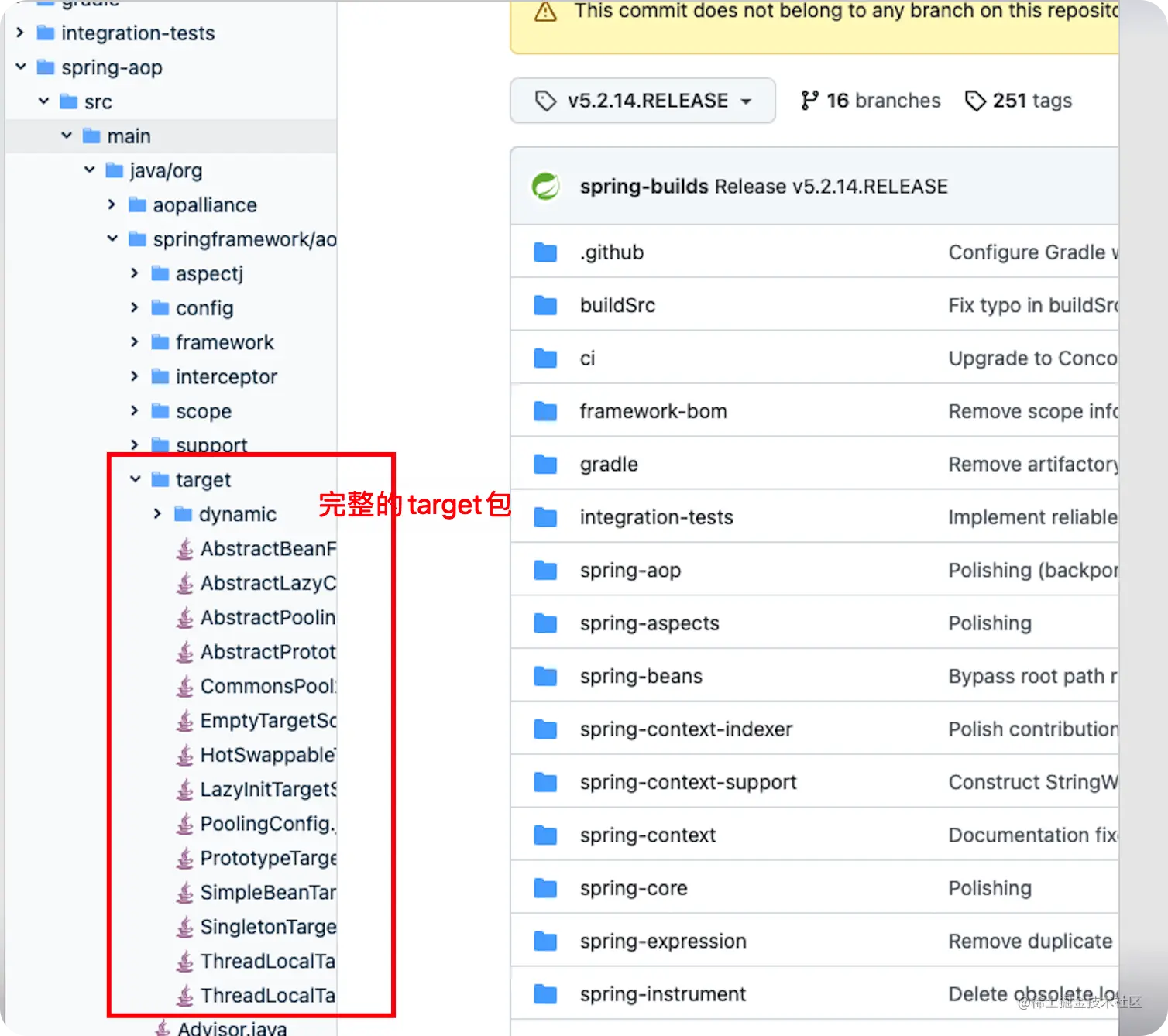
Task: Expand the dynamic subfolder chevron
Action: coord(158,513)
